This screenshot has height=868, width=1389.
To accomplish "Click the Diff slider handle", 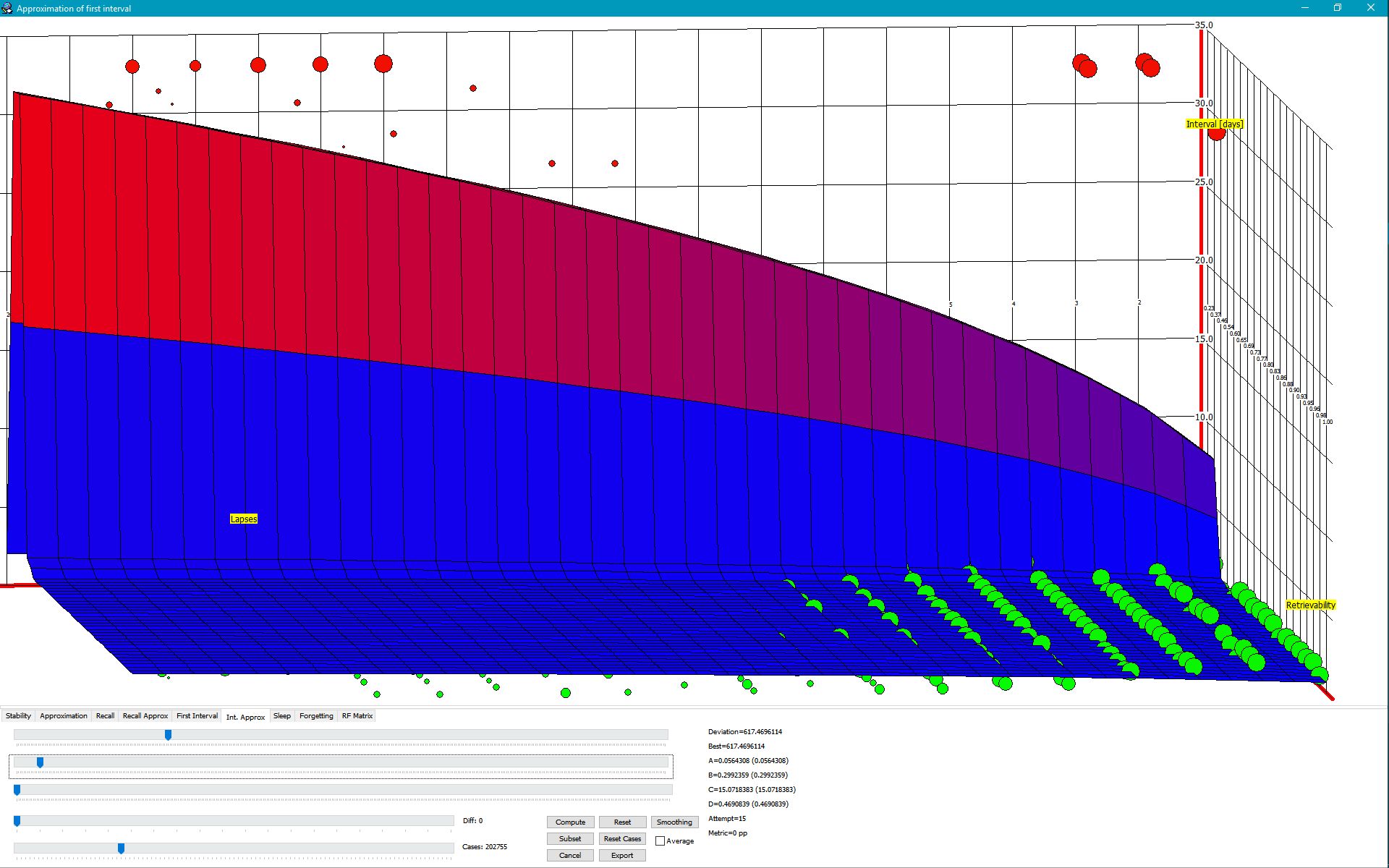I will click(x=17, y=821).
